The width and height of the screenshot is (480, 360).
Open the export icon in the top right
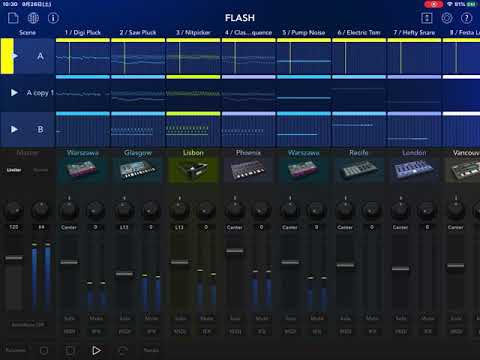(427, 18)
